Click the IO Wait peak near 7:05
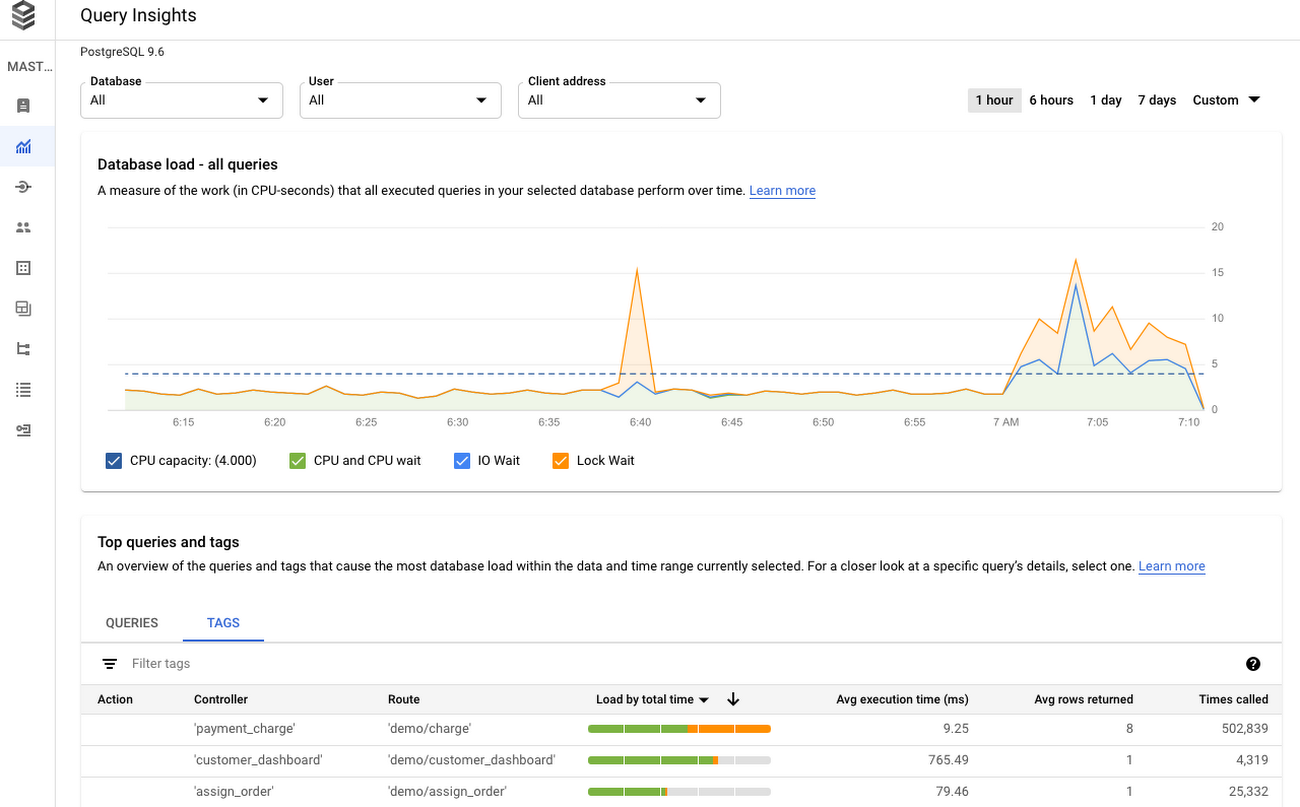Image resolution: width=1300 pixels, height=807 pixels. [x=1075, y=286]
